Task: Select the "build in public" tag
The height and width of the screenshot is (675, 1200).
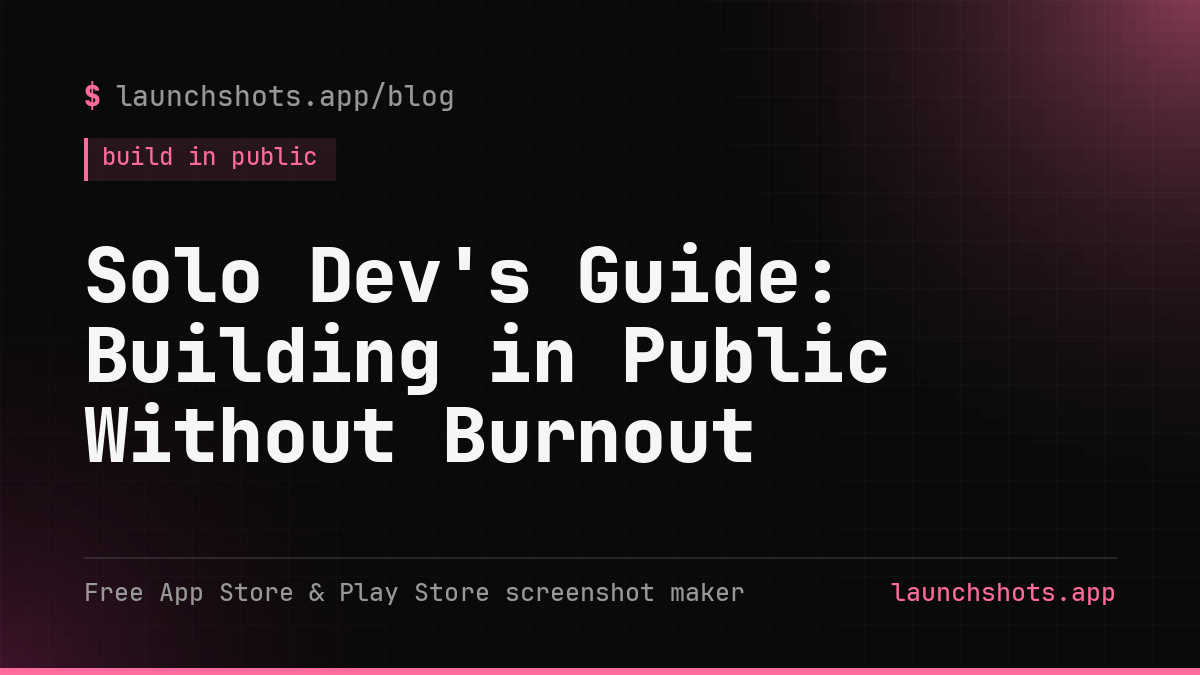Action: [x=210, y=159]
